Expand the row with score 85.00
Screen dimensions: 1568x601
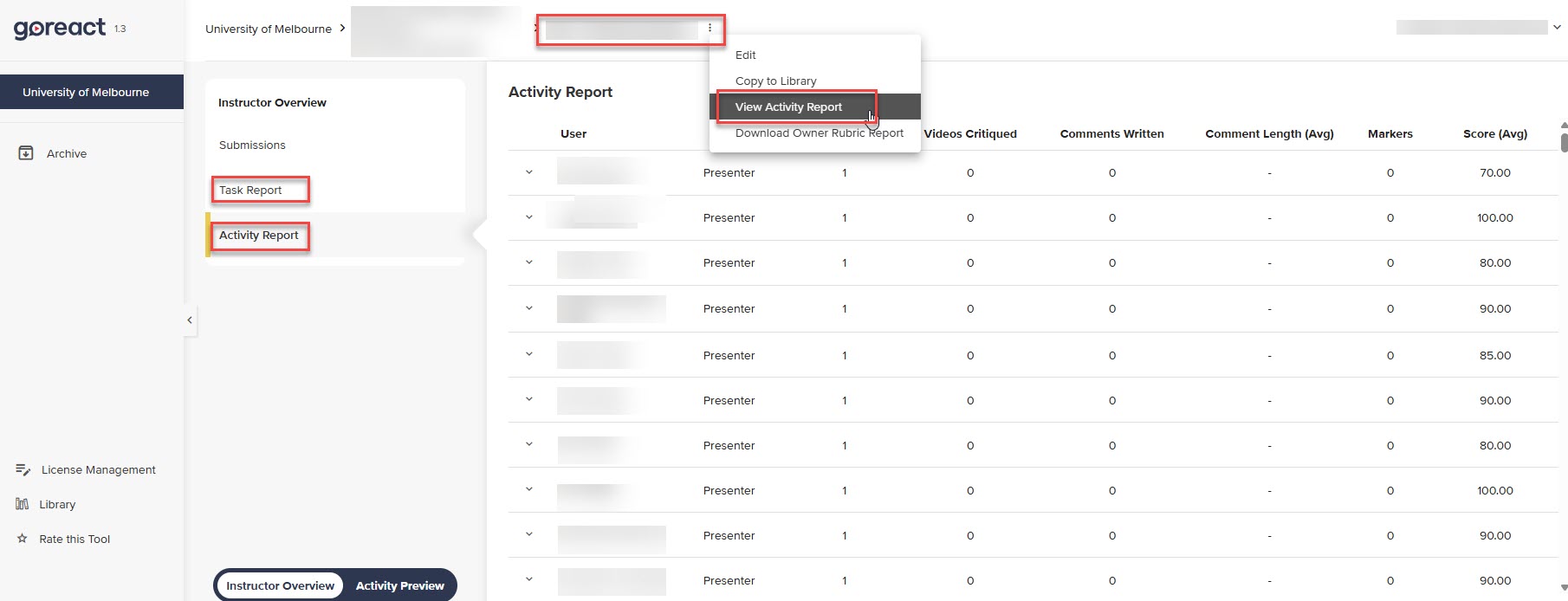tap(529, 354)
